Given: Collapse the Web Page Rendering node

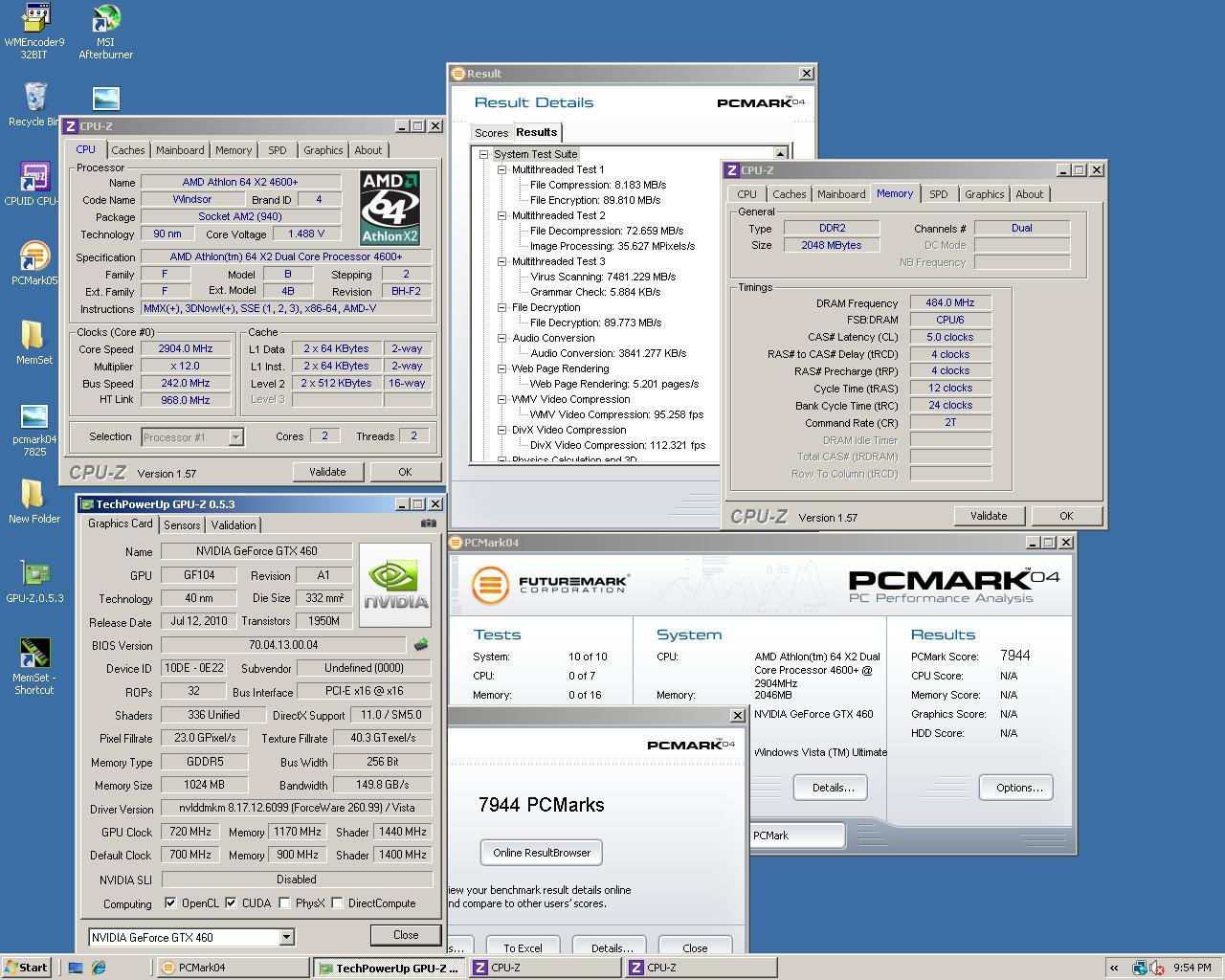Looking at the screenshot, I should pyautogui.click(x=501, y=368).
